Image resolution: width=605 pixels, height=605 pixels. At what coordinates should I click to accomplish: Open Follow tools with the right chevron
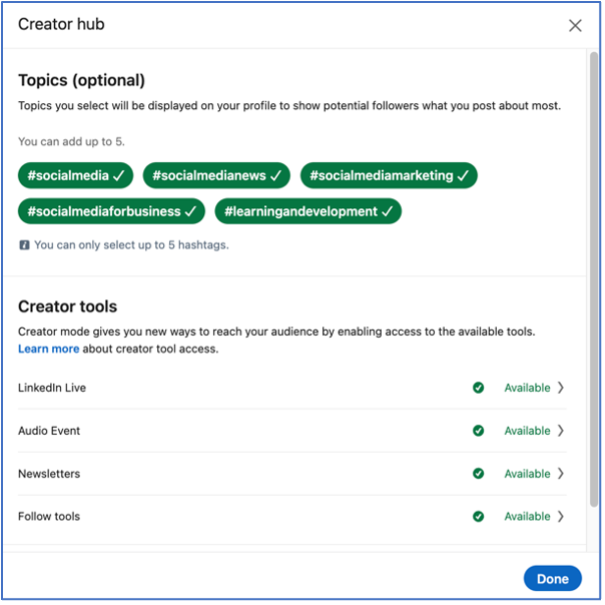pos(561,516)
